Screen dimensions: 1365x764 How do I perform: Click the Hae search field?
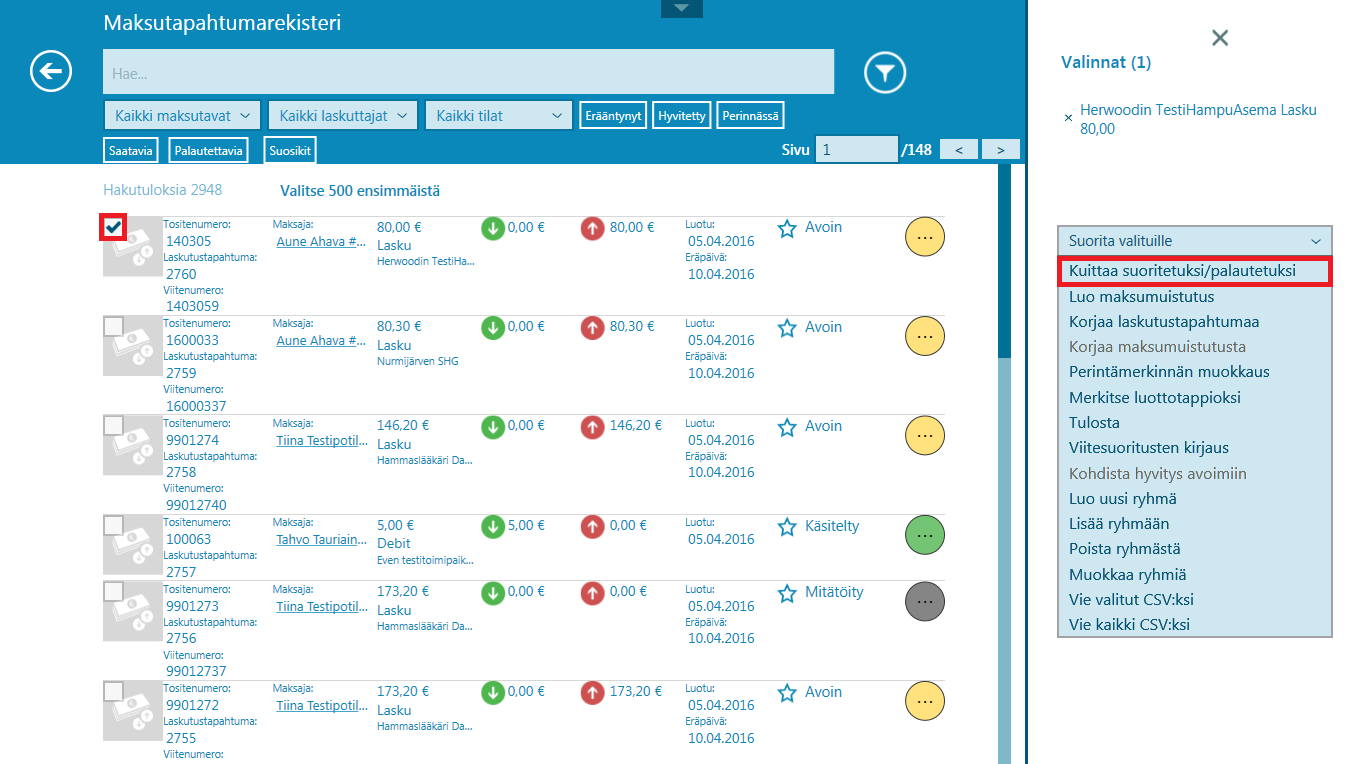[468, 73]
